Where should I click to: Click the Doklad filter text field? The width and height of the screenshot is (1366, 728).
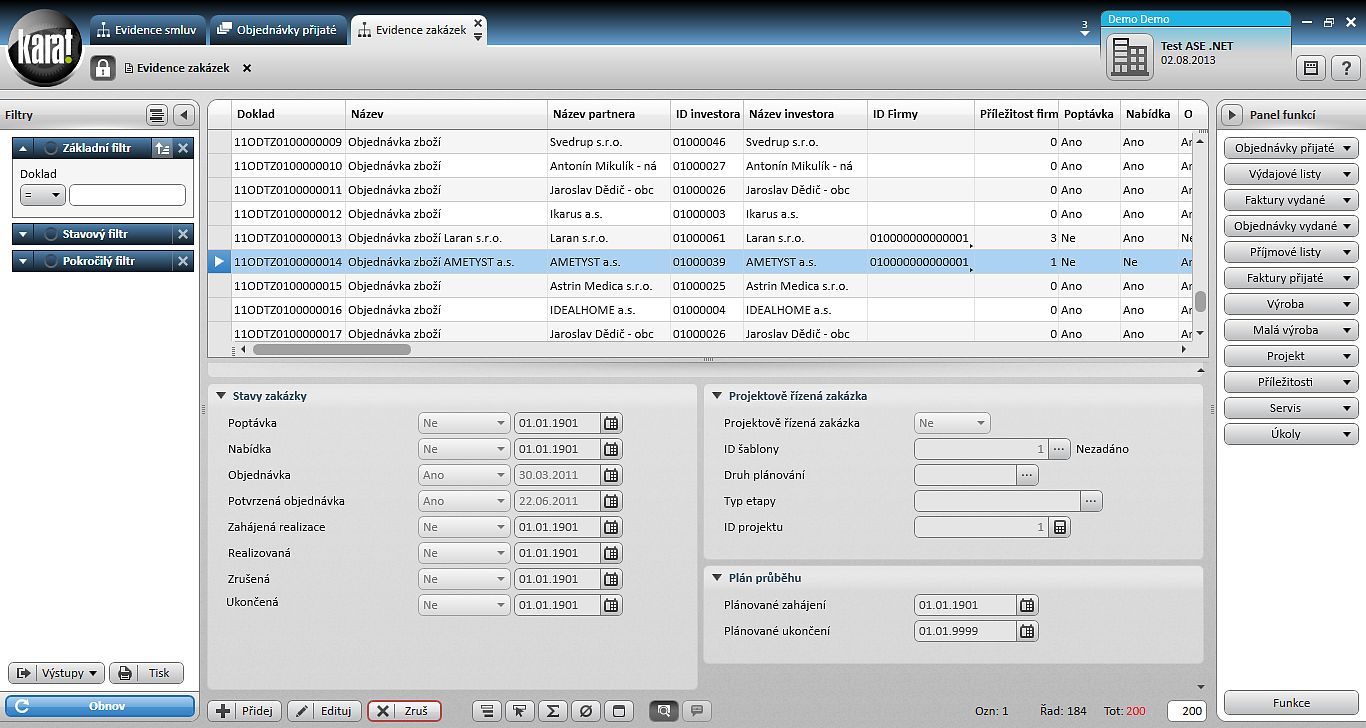[127, 195]
